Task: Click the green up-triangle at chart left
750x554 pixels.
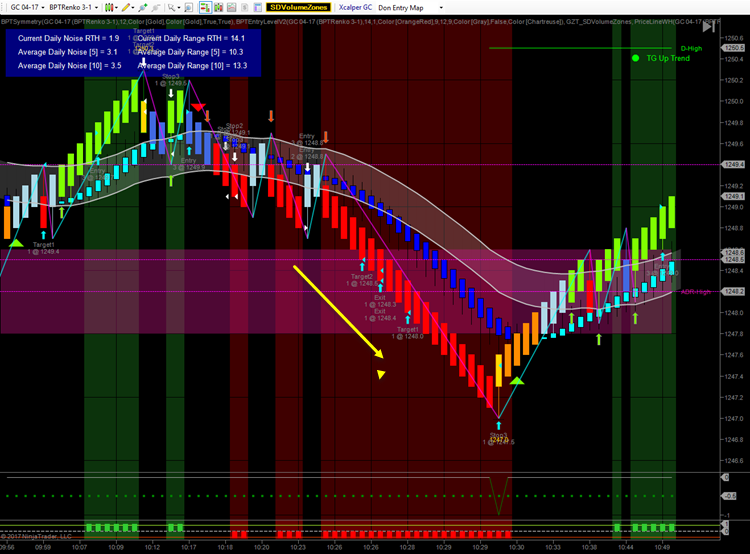Action: 16,243
